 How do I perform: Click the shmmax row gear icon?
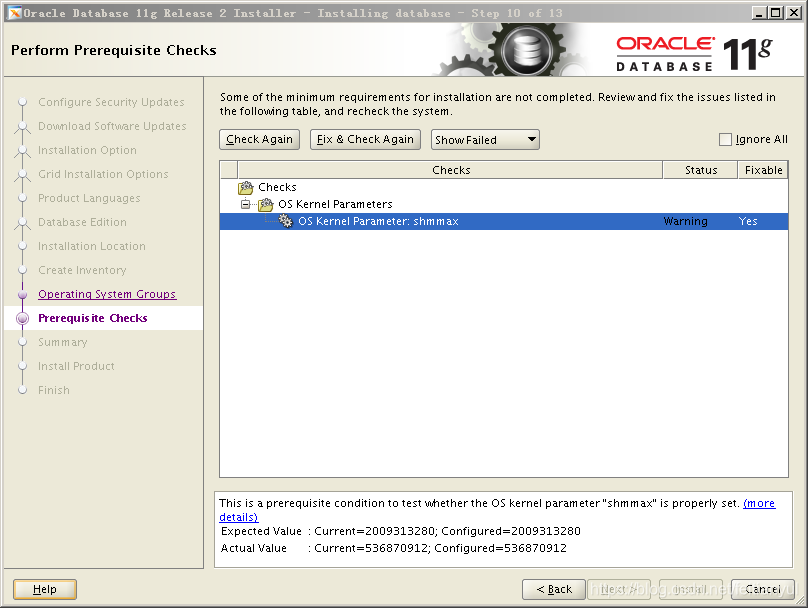click(x=285, y=221)
